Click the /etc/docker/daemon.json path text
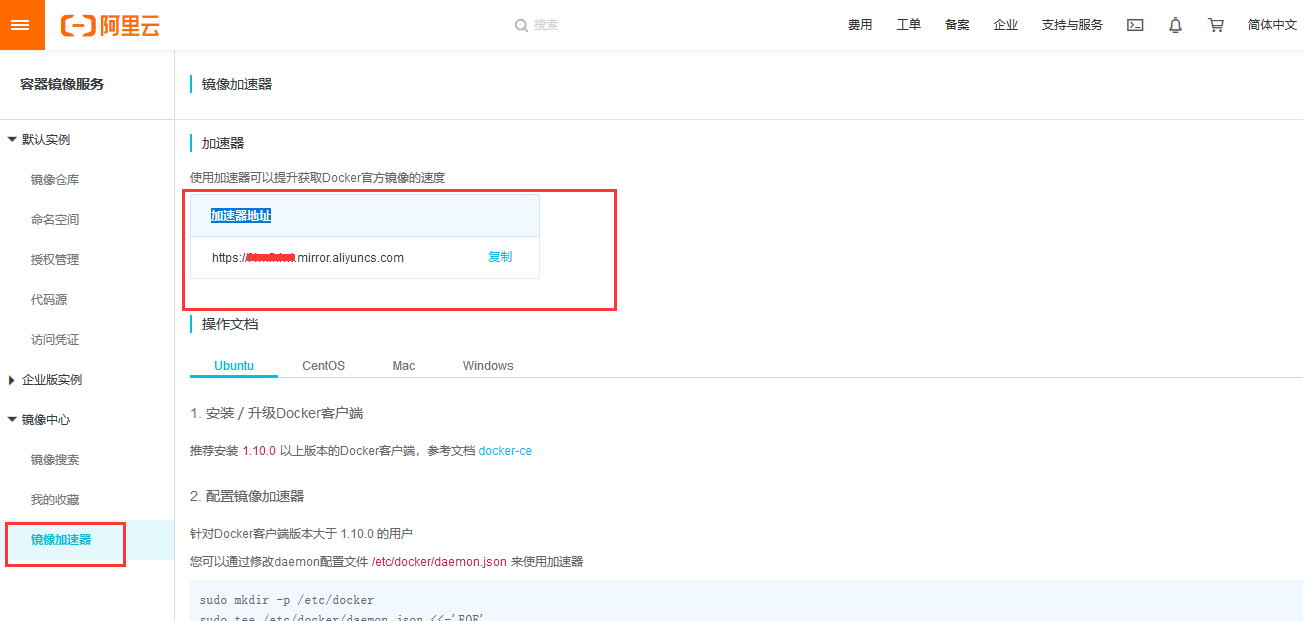This screenshot has width=1303, height=621. coord(439,562)
